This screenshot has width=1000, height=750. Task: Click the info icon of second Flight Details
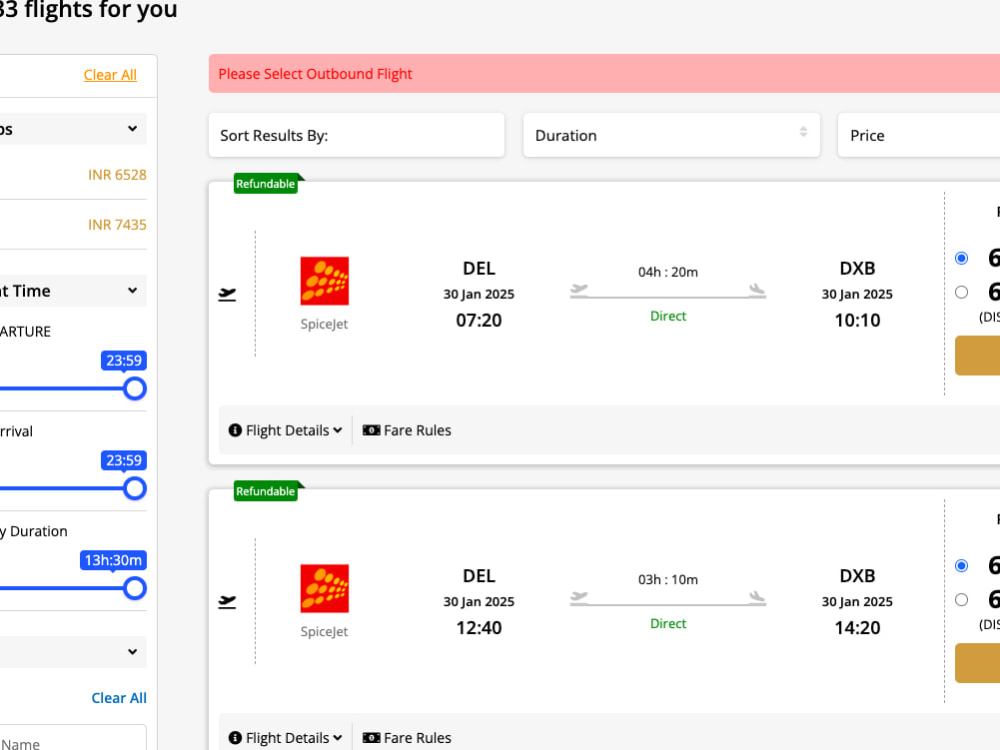[x=235, y=738]
